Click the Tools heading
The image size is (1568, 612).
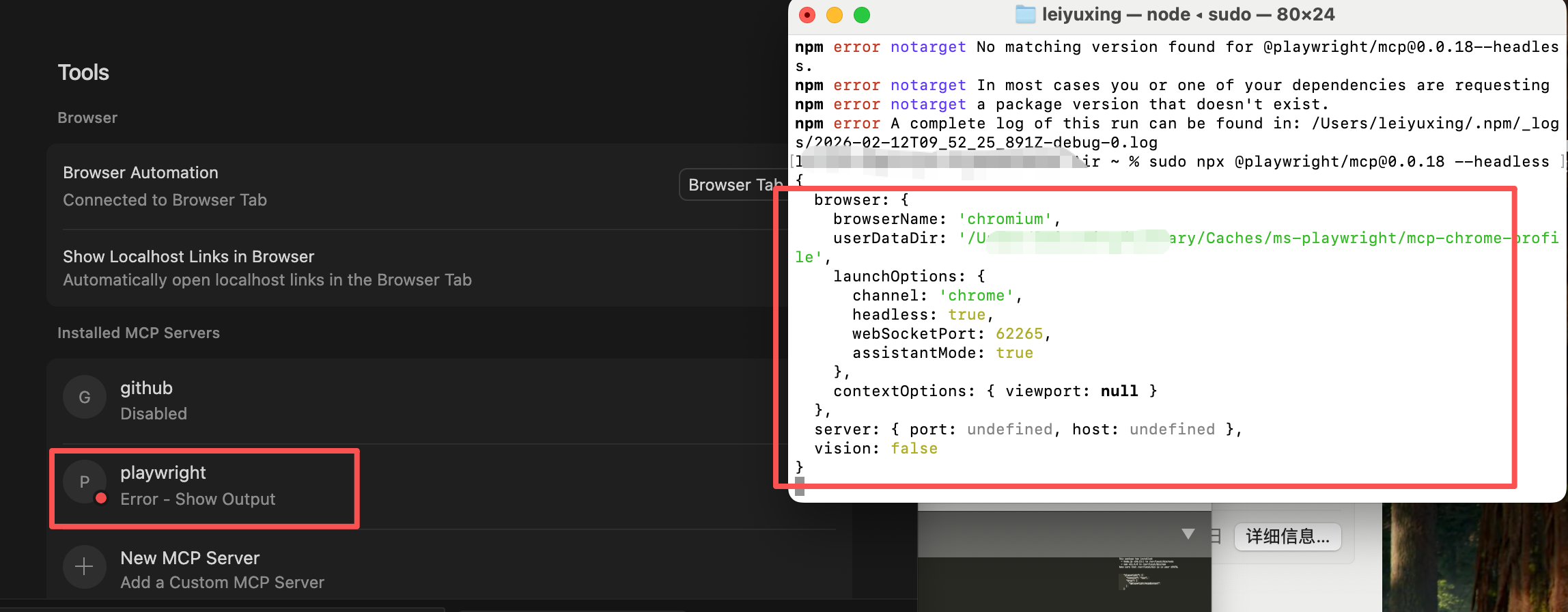(x=83, y=72)
